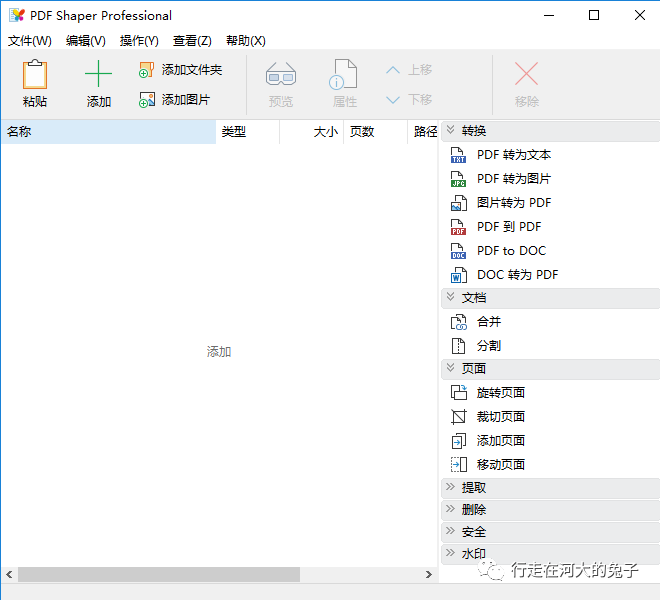Select the PDF 到 PDF icon

coord(458,227)
